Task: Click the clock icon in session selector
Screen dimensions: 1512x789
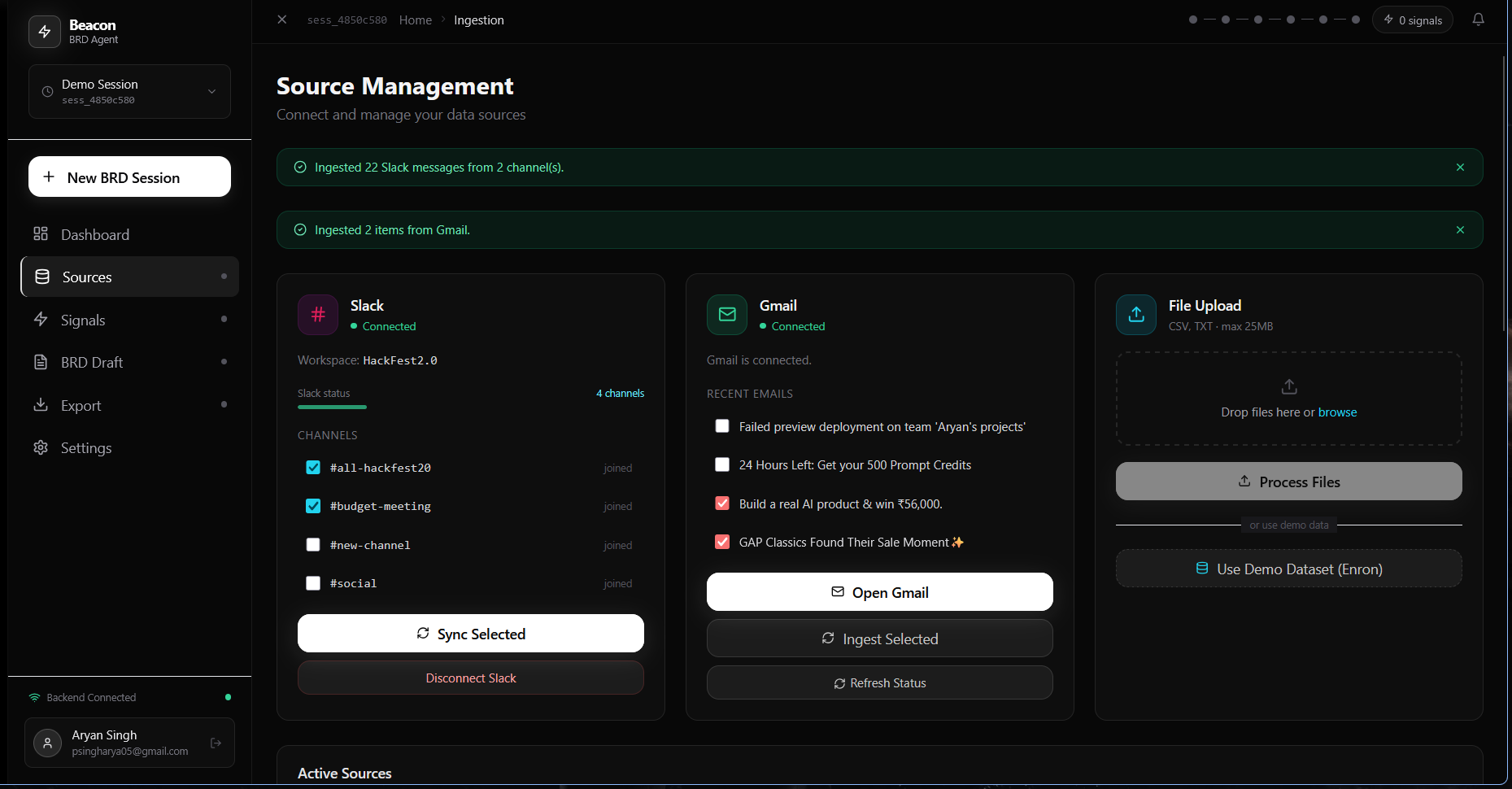Action: 47,92
